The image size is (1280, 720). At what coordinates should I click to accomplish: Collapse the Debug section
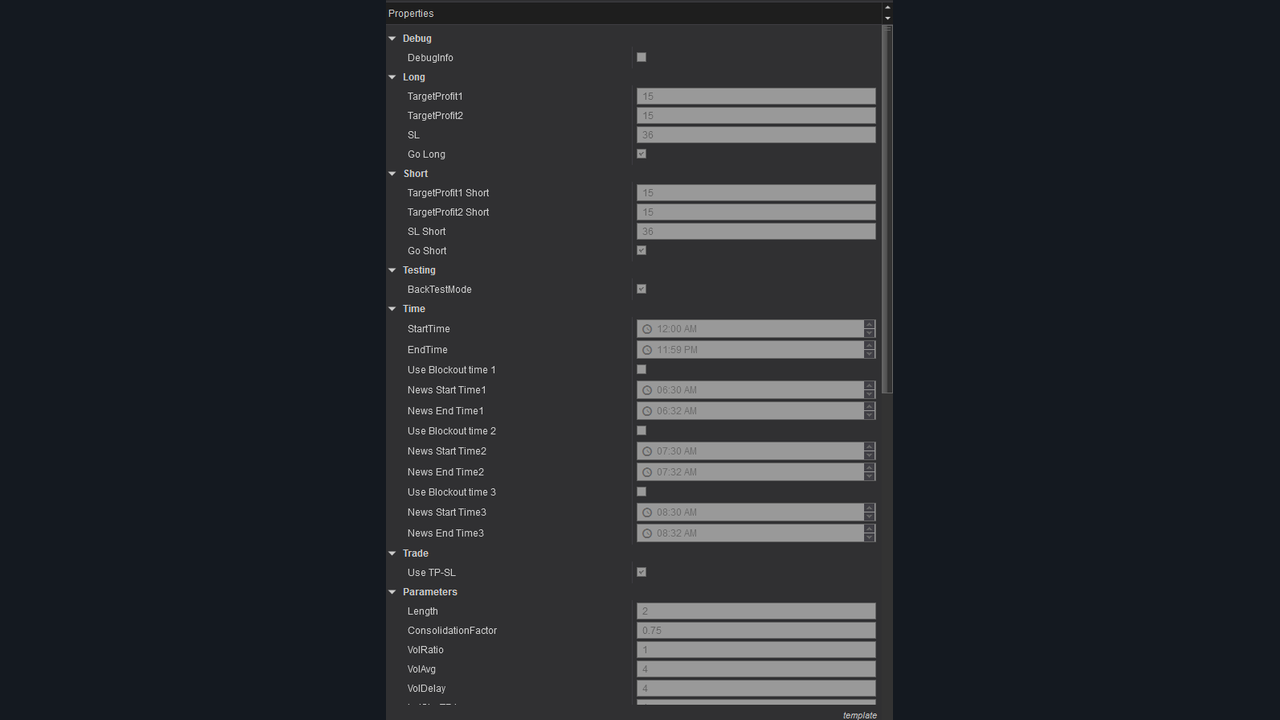(392, 39)
